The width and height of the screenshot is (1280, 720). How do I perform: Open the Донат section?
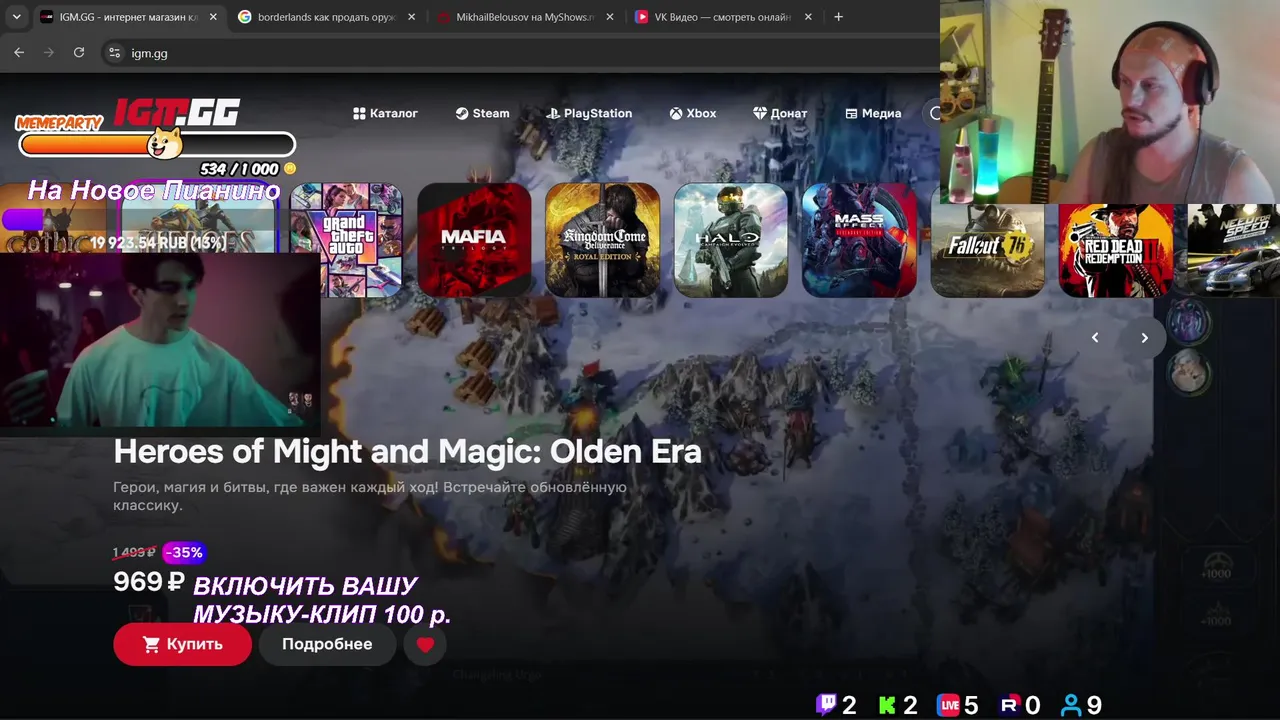point(780,113)
